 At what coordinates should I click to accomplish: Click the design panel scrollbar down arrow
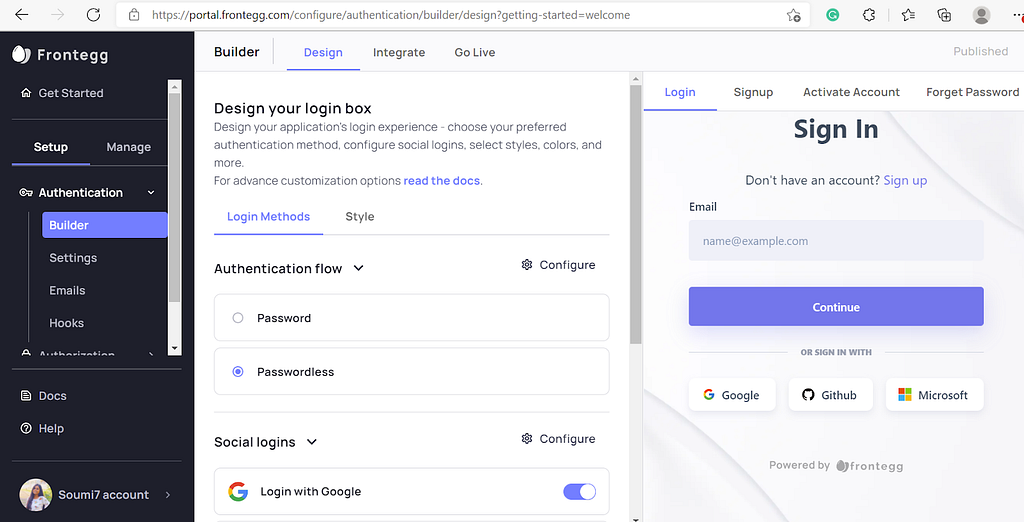pos(635,518)
